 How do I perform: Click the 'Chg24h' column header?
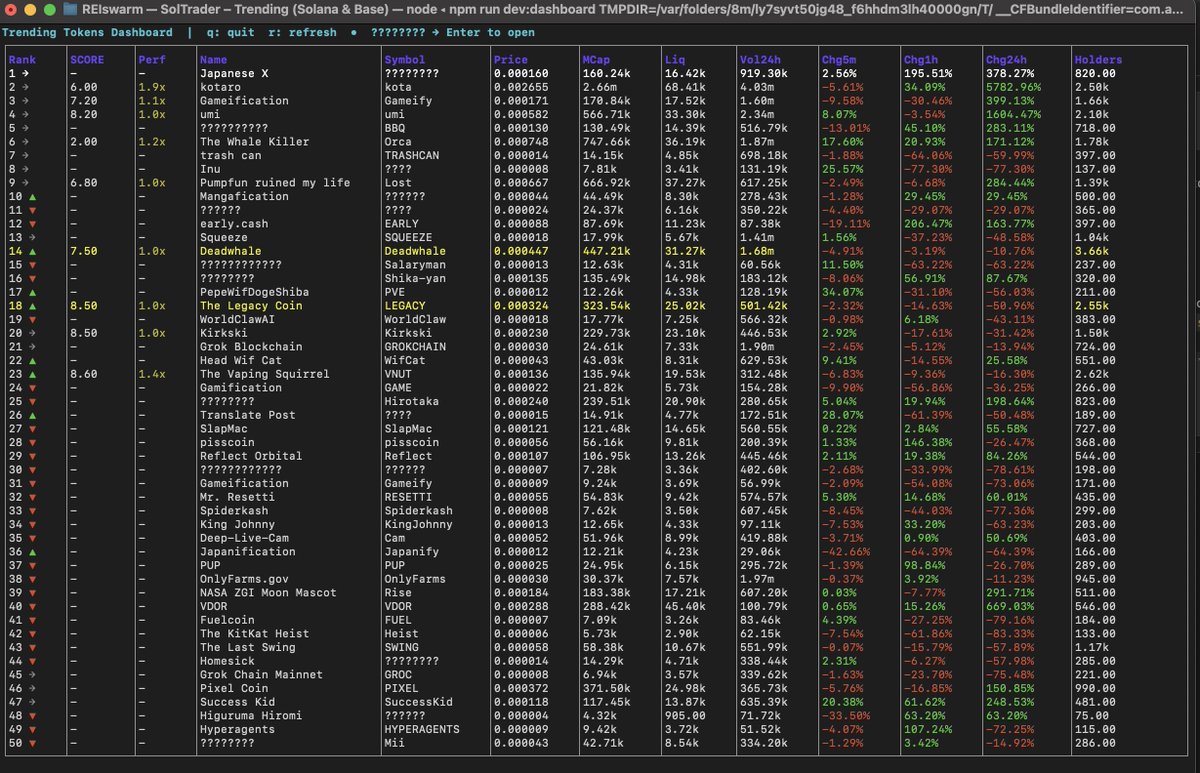[1006, 60]
